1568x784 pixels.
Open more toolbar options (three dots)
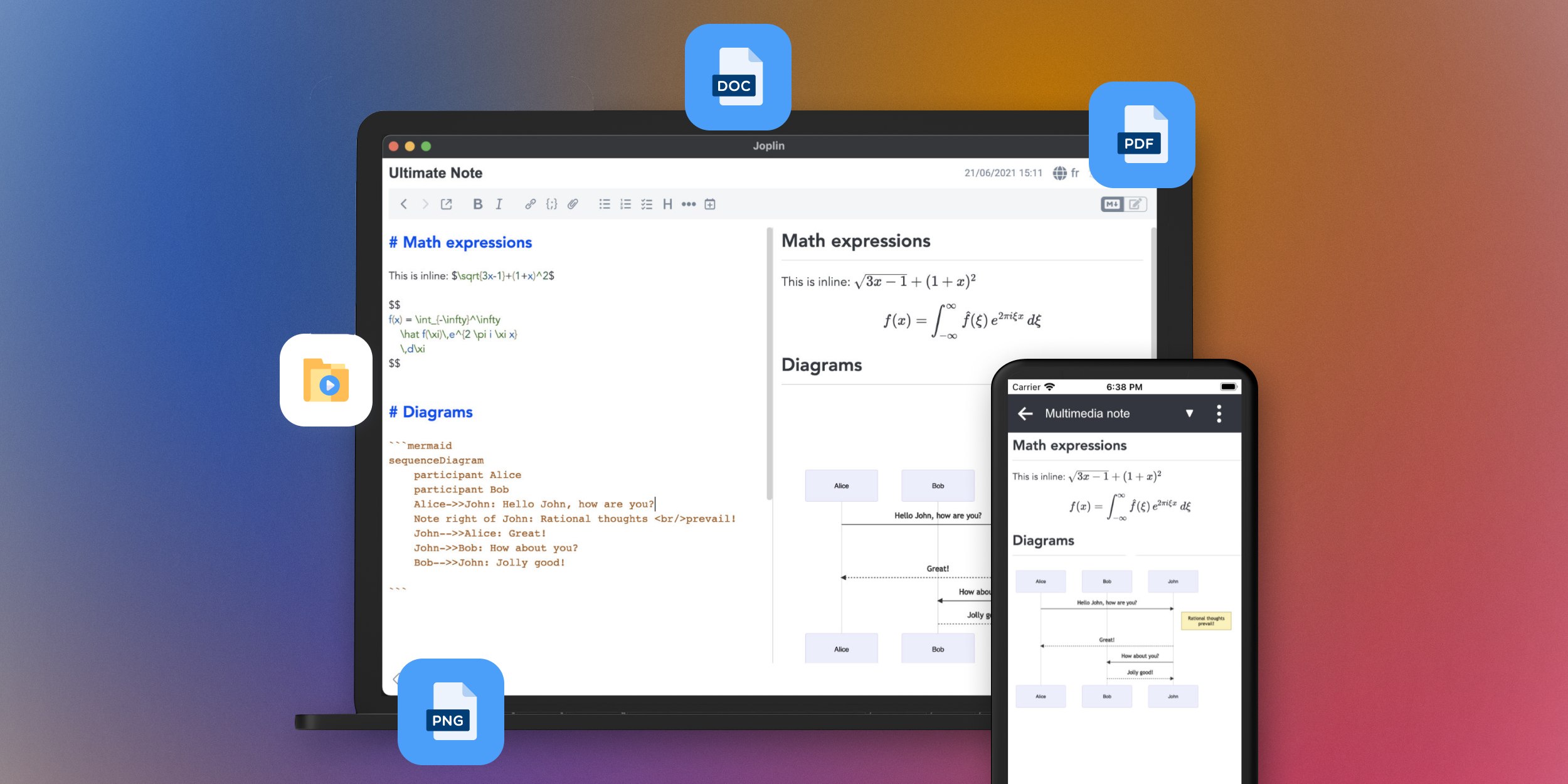point(689,204)
